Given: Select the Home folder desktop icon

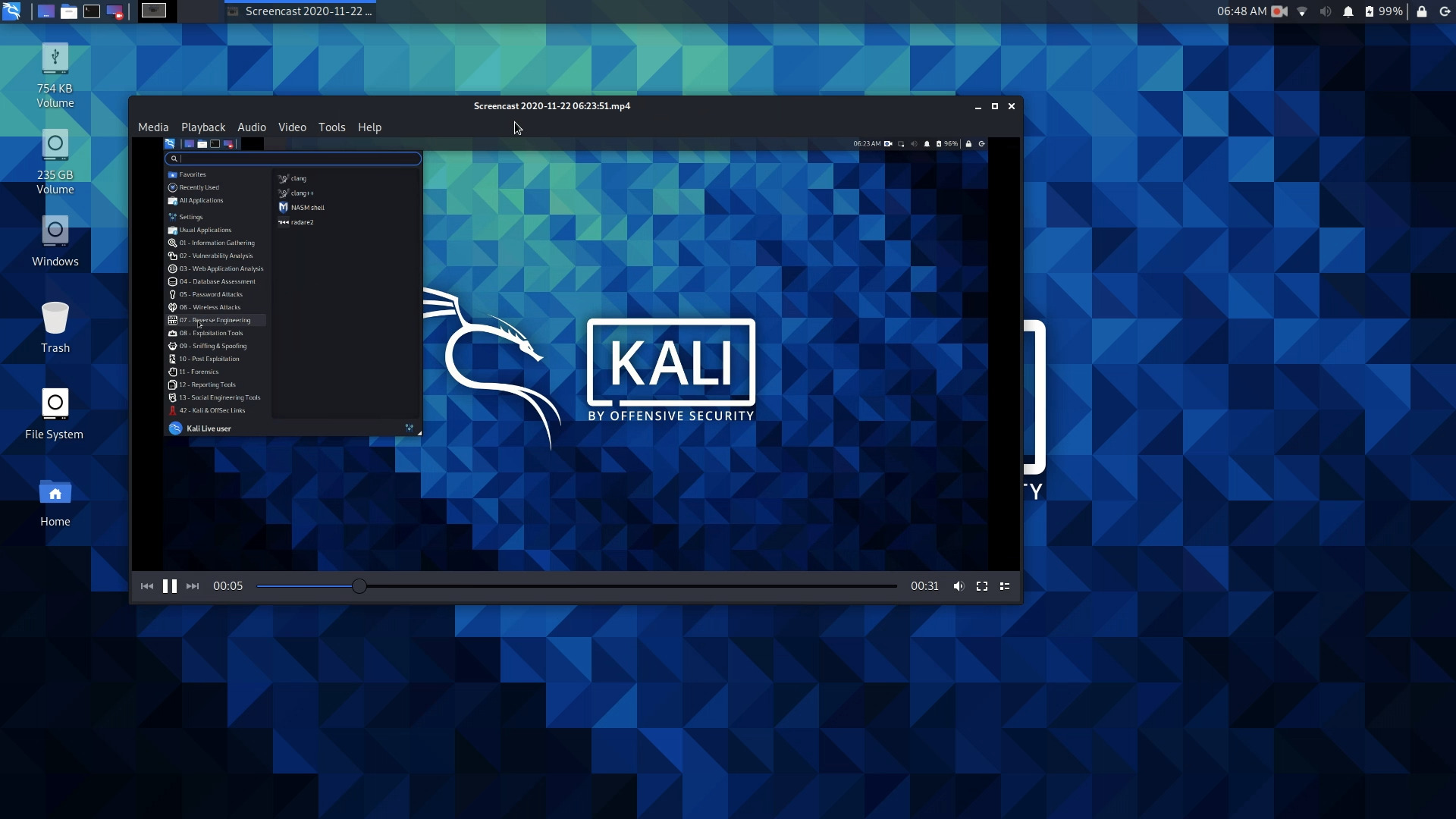Looking at the screenshot, I should (x=55, y=501).
